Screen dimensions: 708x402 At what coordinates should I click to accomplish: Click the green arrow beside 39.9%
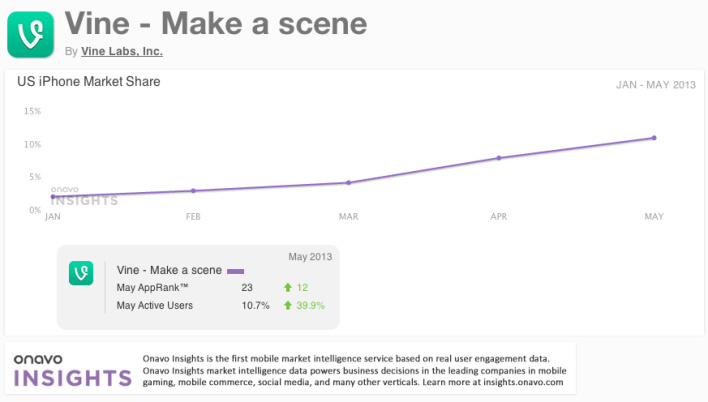point(288,305)
